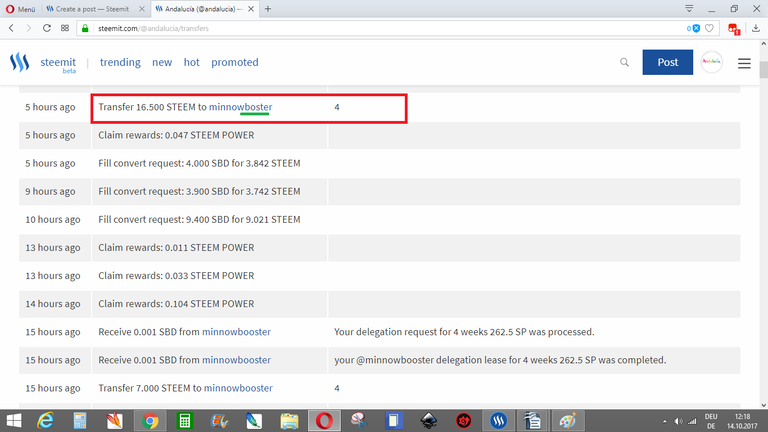Launch Google Chrome from taskbar
Viewport: 768px width, 432px height.
150,421
